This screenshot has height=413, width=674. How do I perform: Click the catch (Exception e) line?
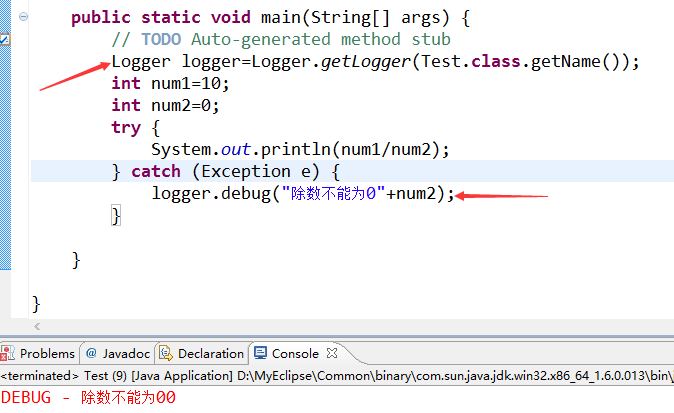click(x=226, y=171)
